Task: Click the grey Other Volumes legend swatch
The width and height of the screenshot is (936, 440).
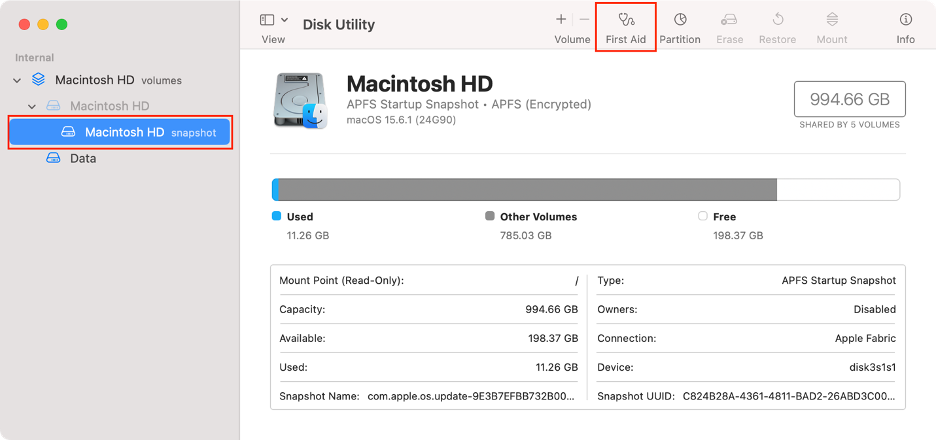Action: [x=490, y=216]
